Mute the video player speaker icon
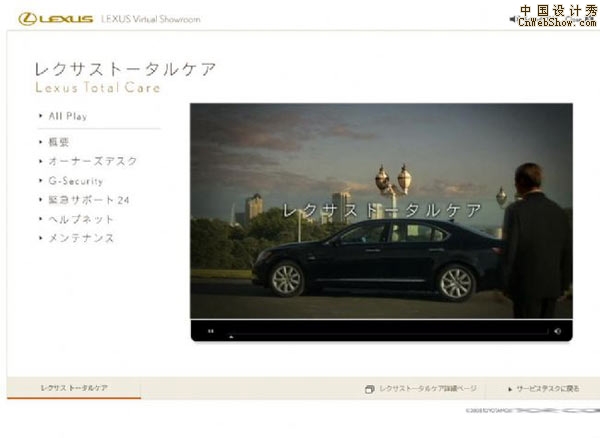Screen dimensions: 600x438 click(x=558, y=331)
